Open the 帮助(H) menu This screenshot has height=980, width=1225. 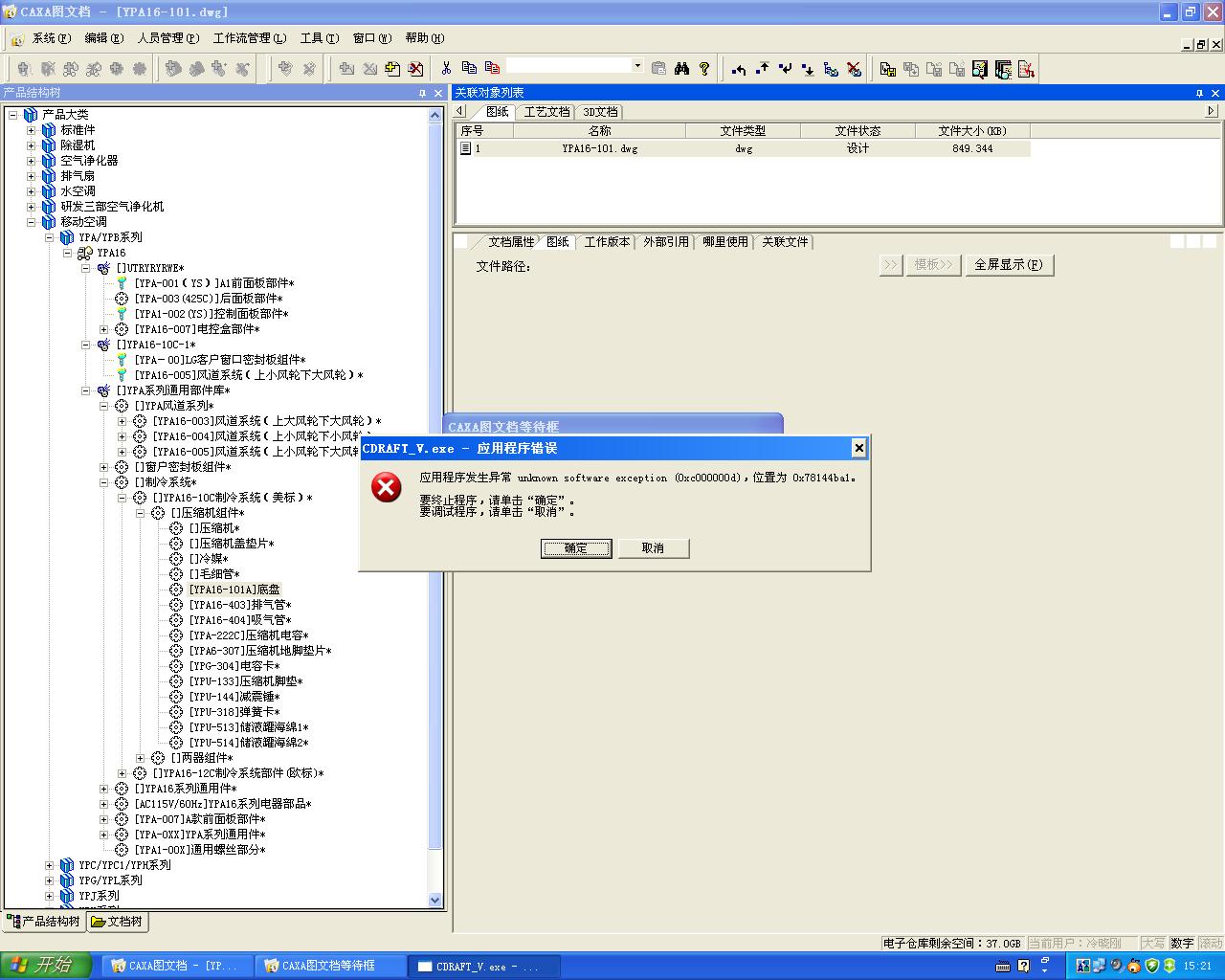point(425,38)
